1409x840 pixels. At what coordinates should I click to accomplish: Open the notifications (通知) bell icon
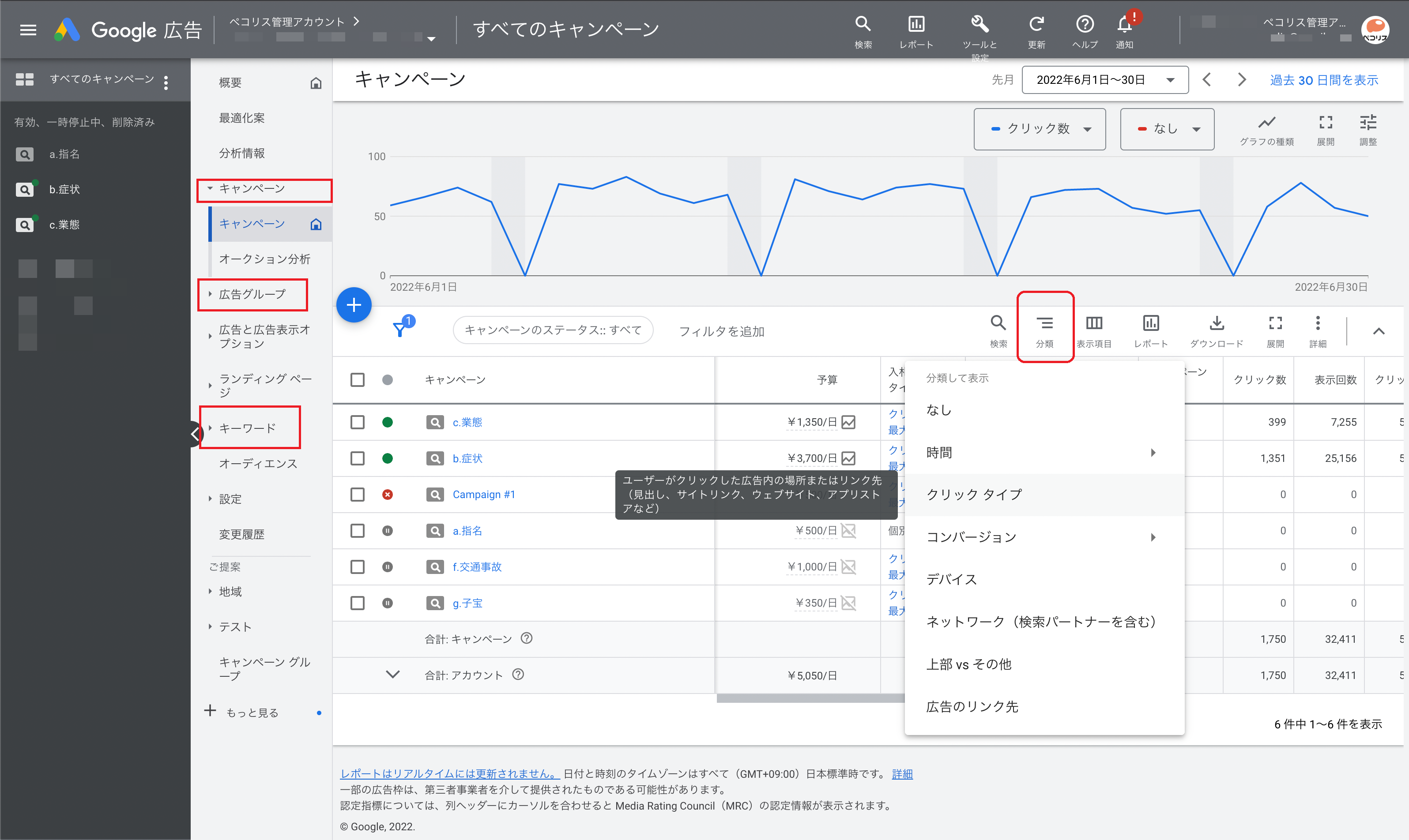tap(1124, 25)
